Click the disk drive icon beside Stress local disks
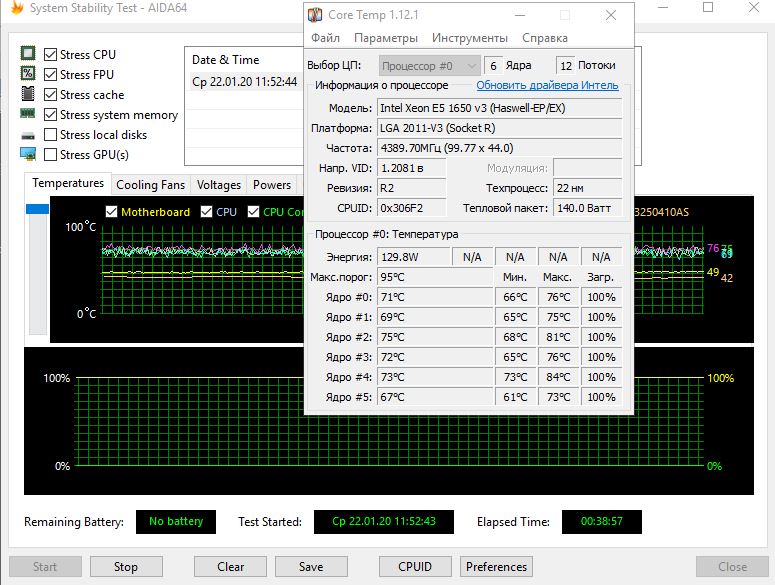775x585 pixels. pyautogui.click(x=28, y=135)
